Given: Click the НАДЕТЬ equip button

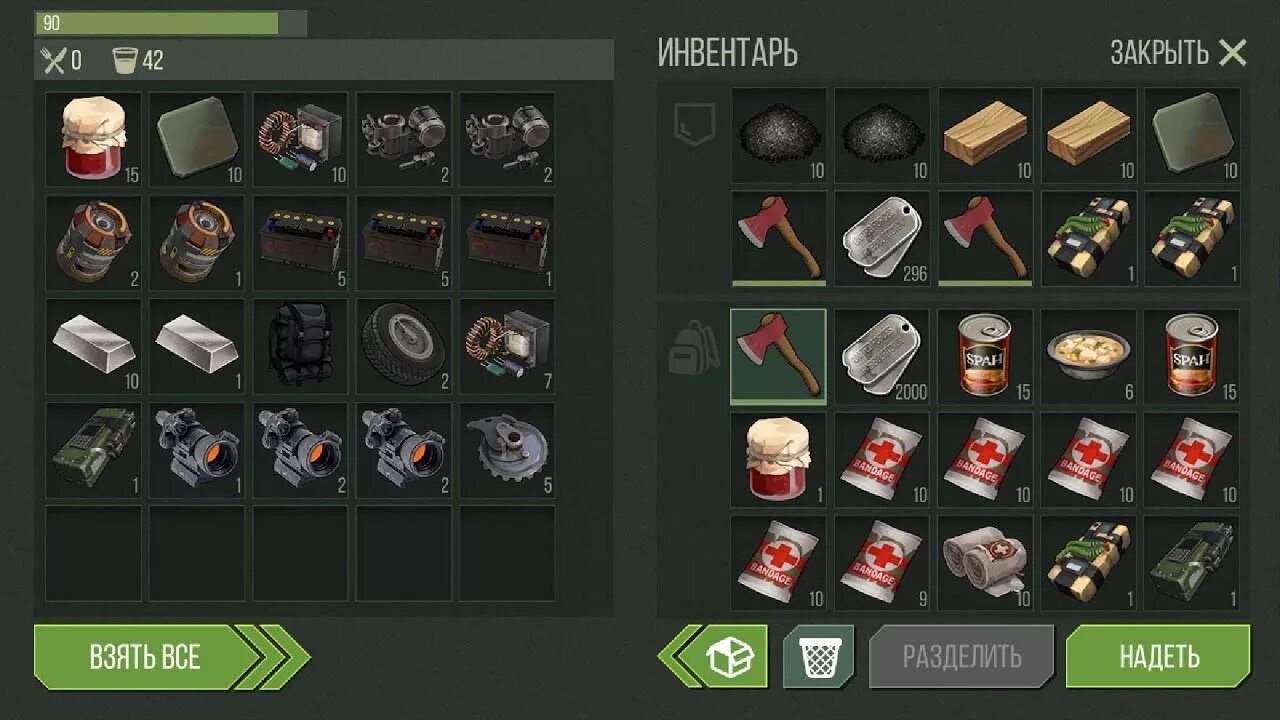Looking at the screenshot, I should tap(1158, 657).
